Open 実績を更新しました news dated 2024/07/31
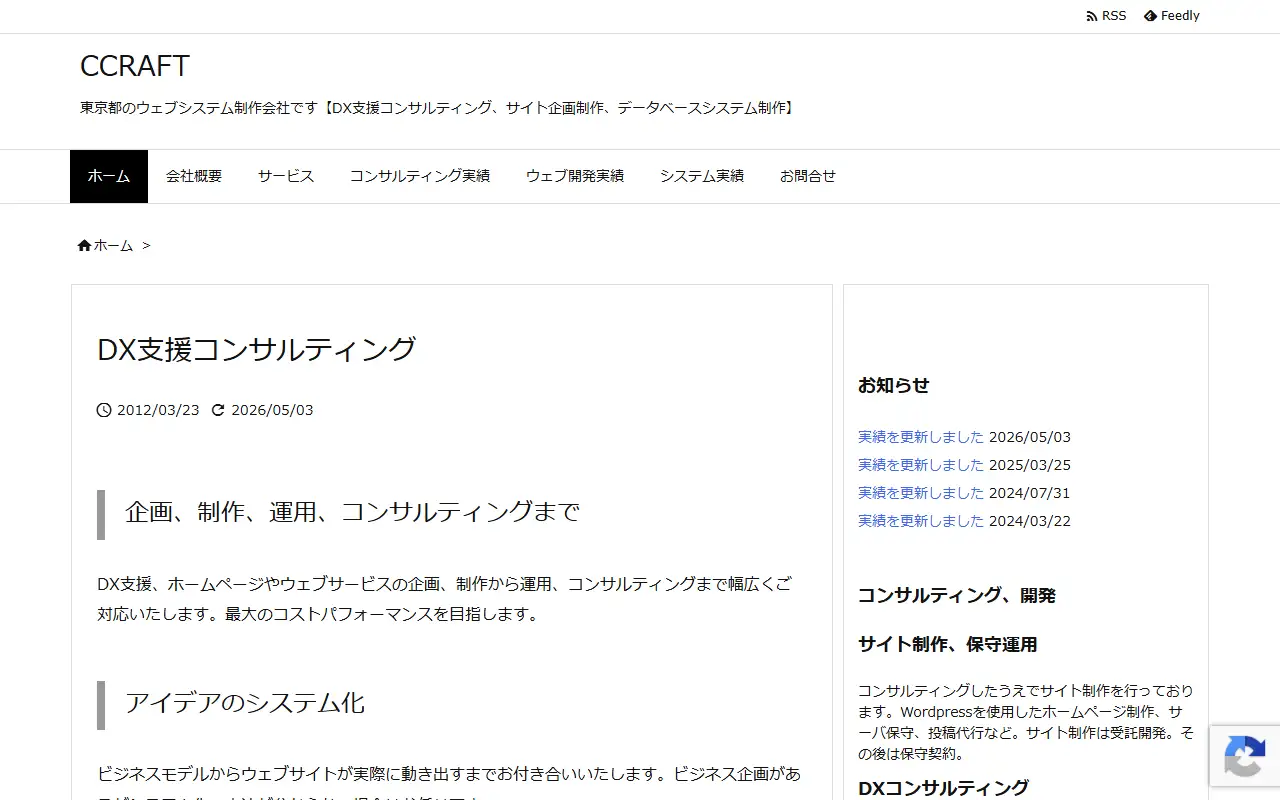1280x800 pixels. click(921, 493)
